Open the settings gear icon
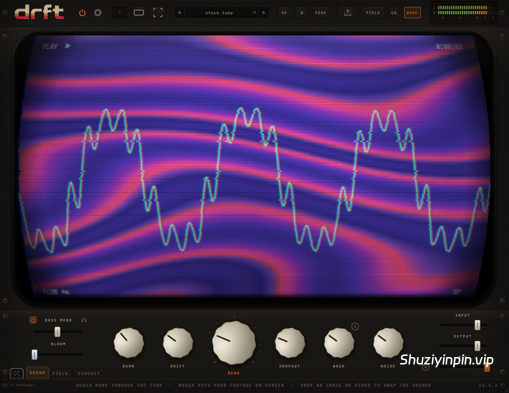The image size is (509, 393). (x=98, y=13)
